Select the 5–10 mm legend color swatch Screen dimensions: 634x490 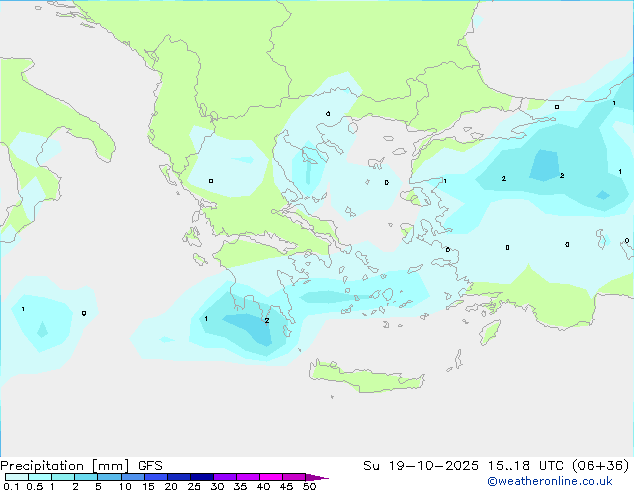tap(109, 477)
